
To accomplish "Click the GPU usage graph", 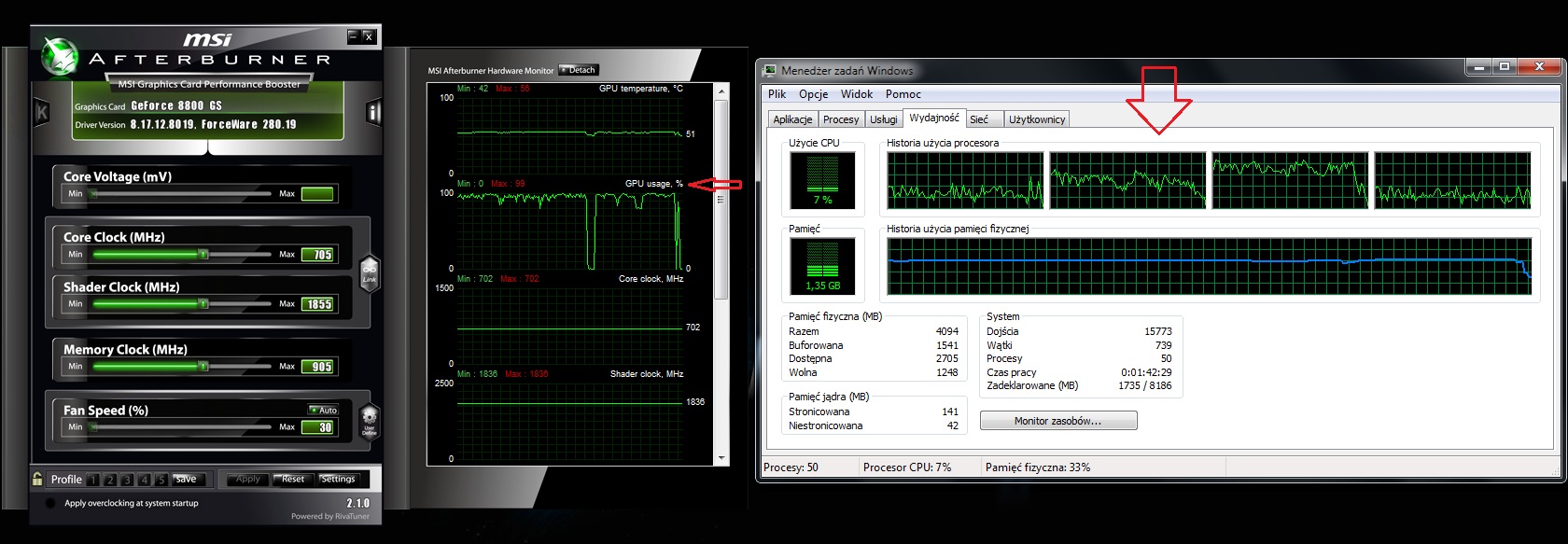I will coord(570,230).
